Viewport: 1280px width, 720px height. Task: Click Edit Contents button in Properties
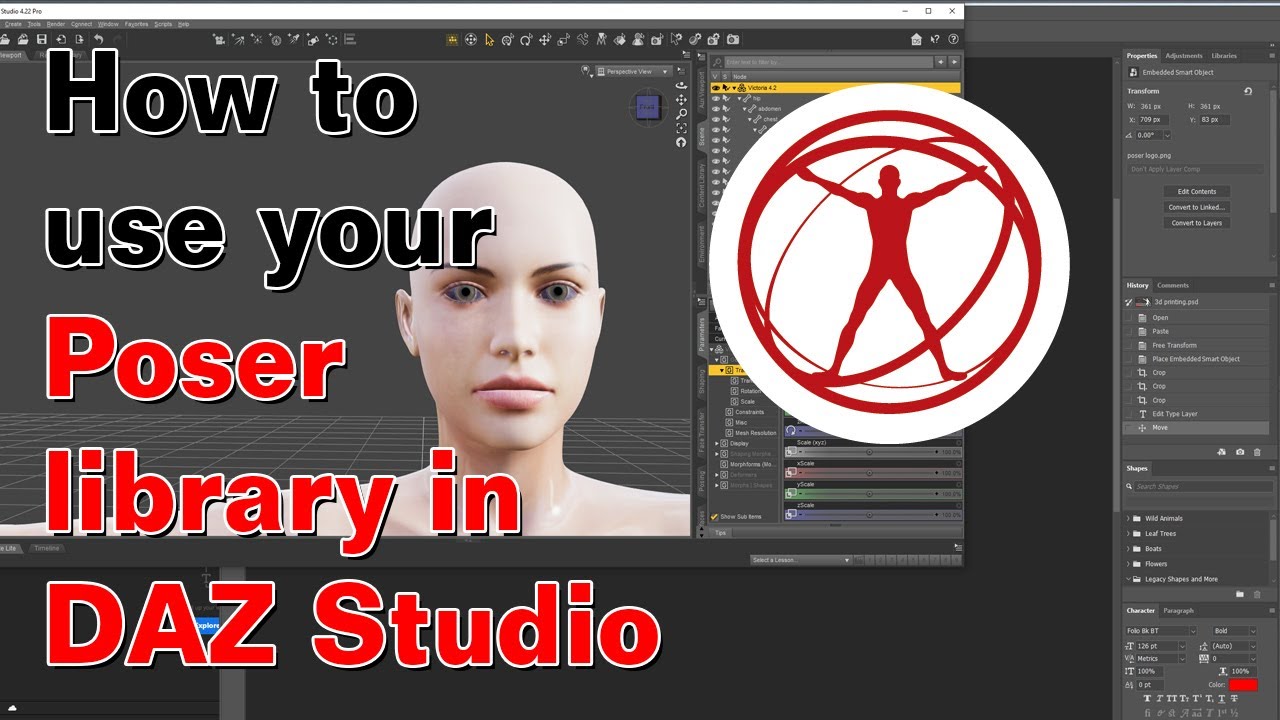point(1197,191)
